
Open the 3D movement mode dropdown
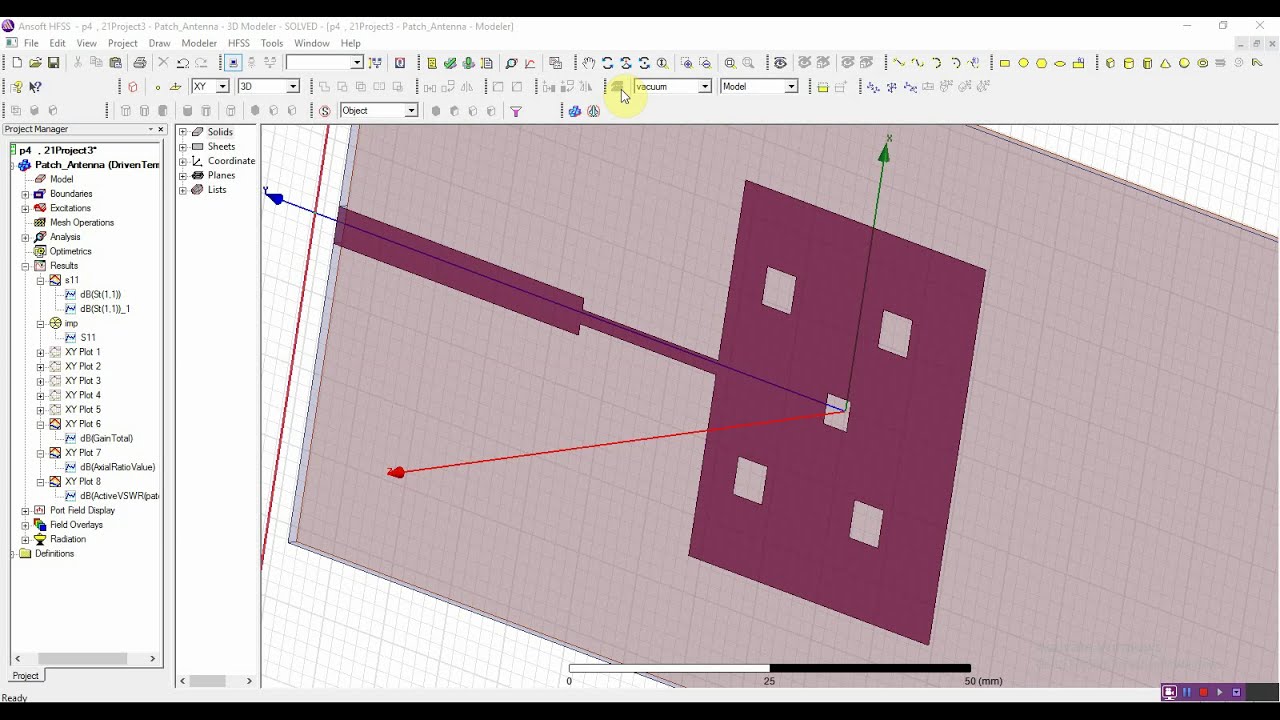[293, 87]
